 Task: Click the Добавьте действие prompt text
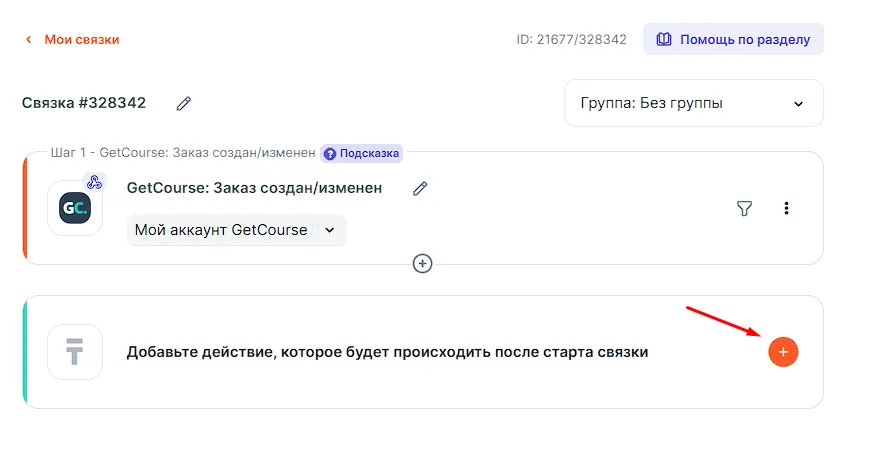pos(387,352)
